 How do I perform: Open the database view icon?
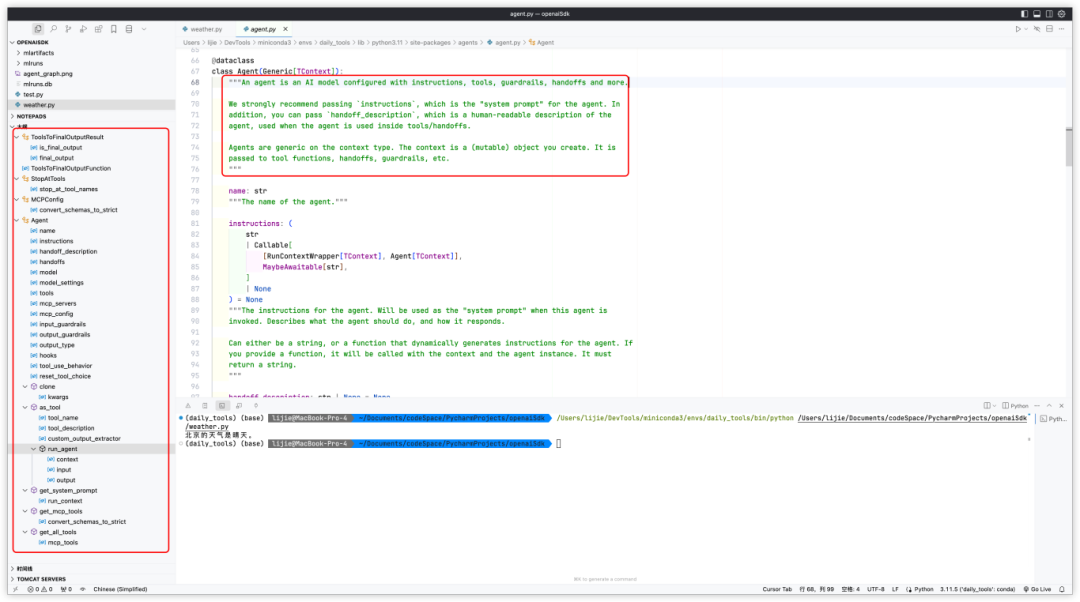[129, 29]
